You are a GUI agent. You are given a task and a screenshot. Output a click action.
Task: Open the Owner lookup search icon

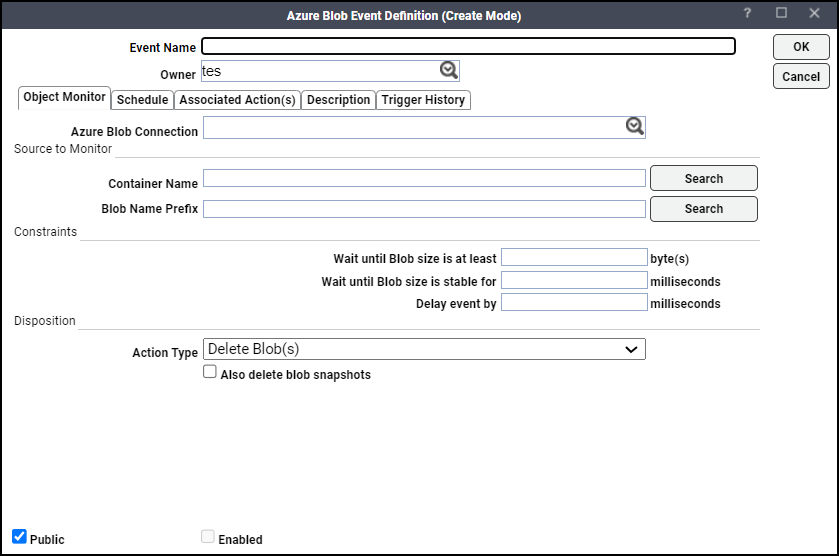click(x=448, y=70)
